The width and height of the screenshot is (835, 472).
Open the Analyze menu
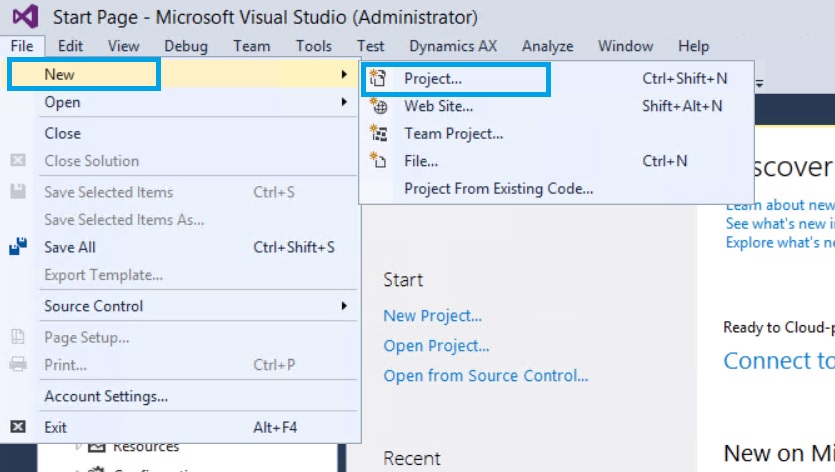coord(547,46)
